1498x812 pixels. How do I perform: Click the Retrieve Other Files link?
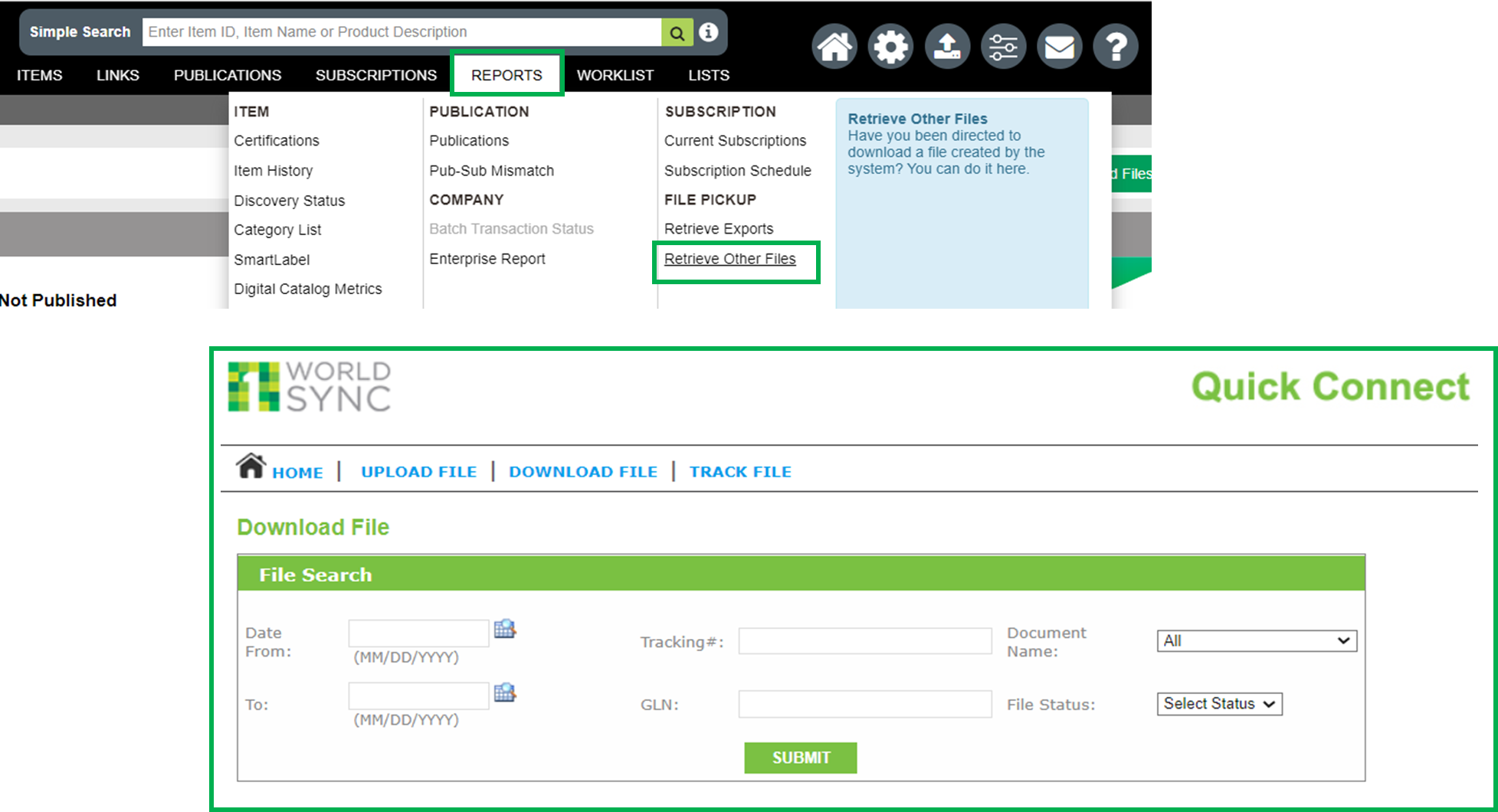pos(729,259)
